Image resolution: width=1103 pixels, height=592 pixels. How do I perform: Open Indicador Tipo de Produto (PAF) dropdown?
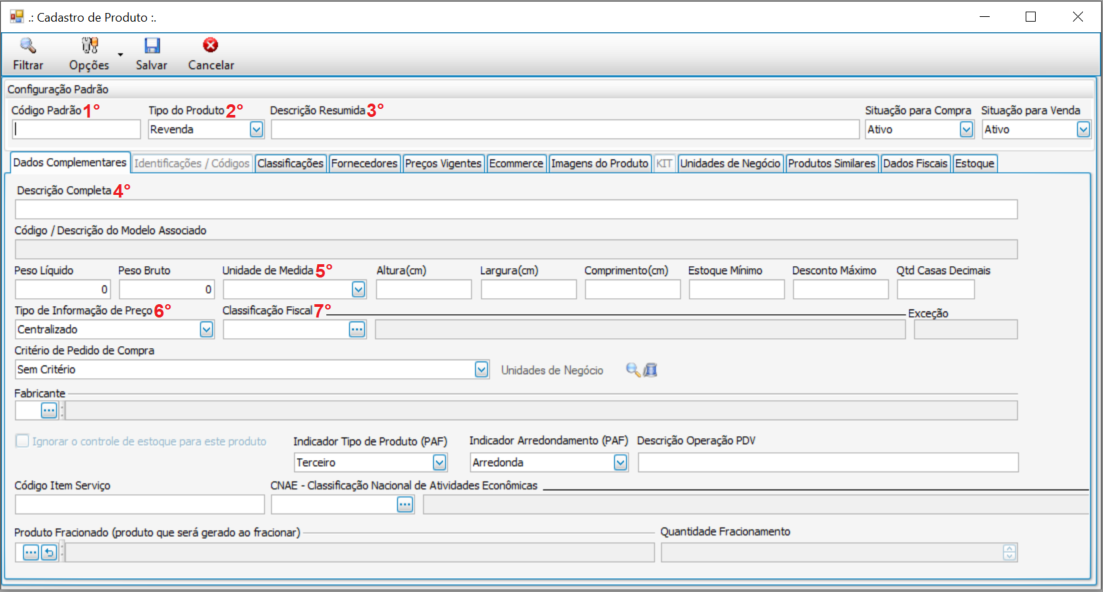[439, 462]
